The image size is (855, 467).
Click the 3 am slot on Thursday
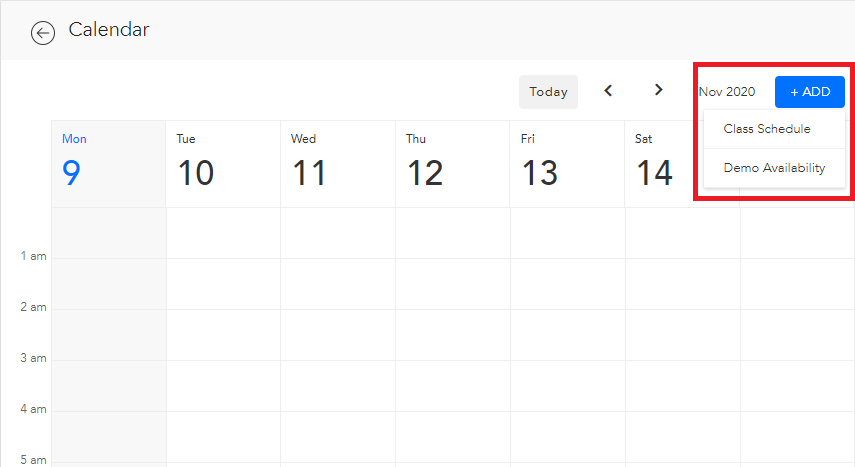pyautogui.click(x=453, y=386)
